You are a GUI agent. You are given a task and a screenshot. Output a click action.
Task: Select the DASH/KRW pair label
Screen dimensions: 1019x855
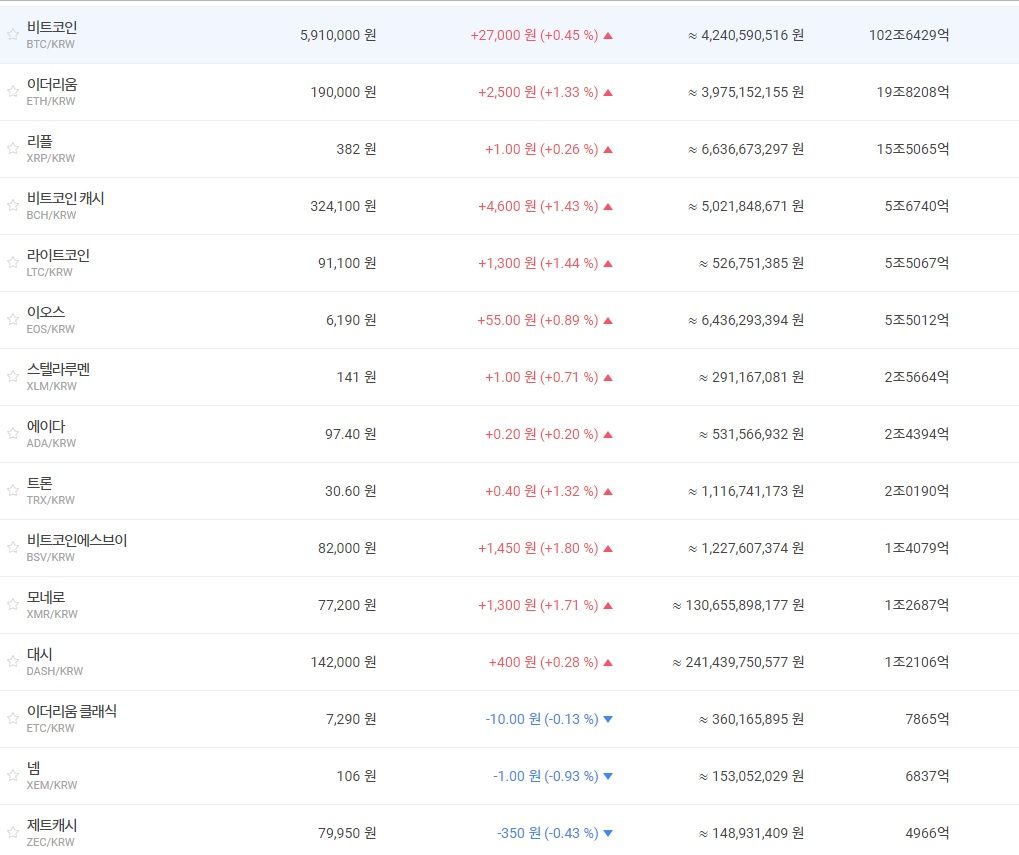[55, 671]
